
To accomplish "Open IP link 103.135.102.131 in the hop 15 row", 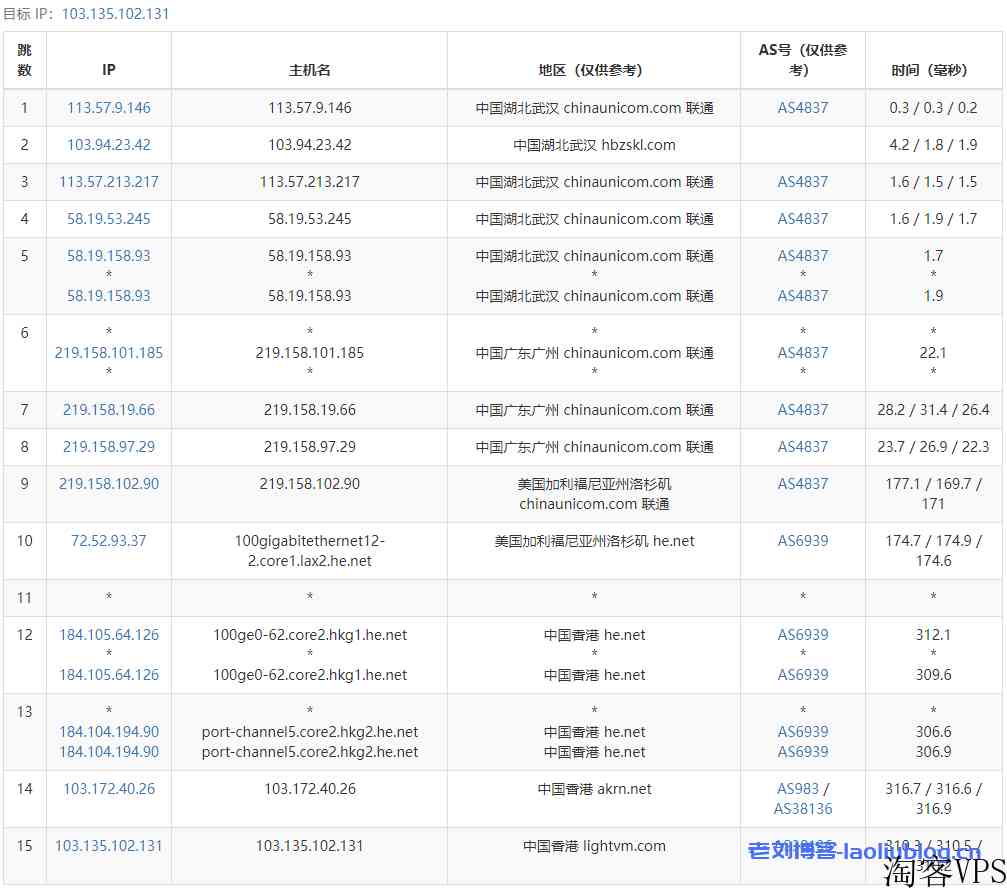I will (x=109, y=846).
